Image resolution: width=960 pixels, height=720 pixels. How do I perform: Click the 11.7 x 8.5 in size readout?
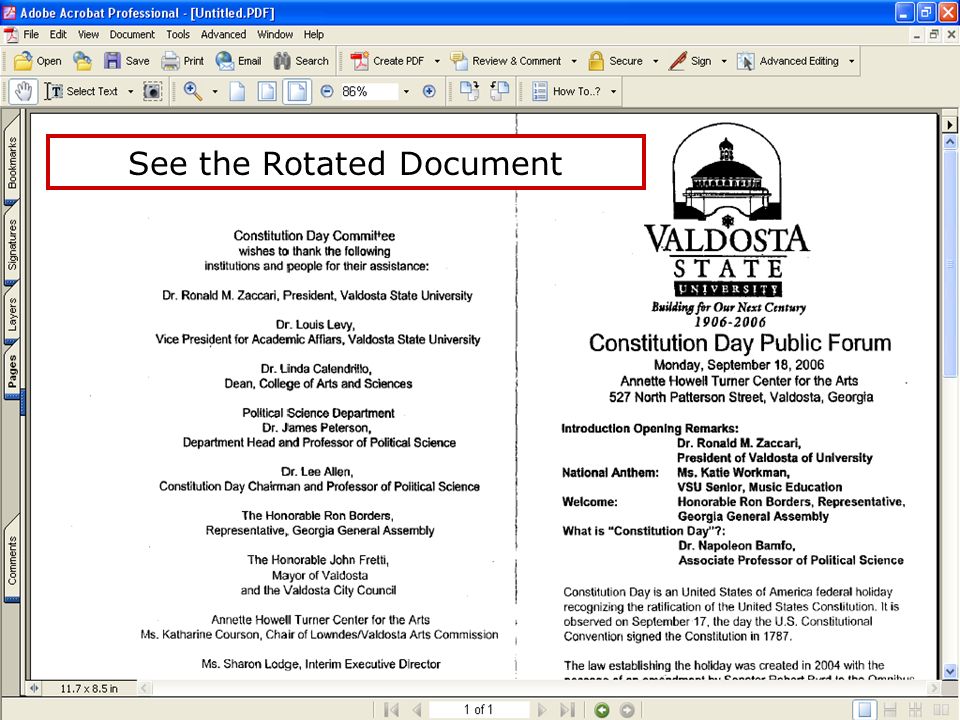pyautogui.click(x=89, y=689)
